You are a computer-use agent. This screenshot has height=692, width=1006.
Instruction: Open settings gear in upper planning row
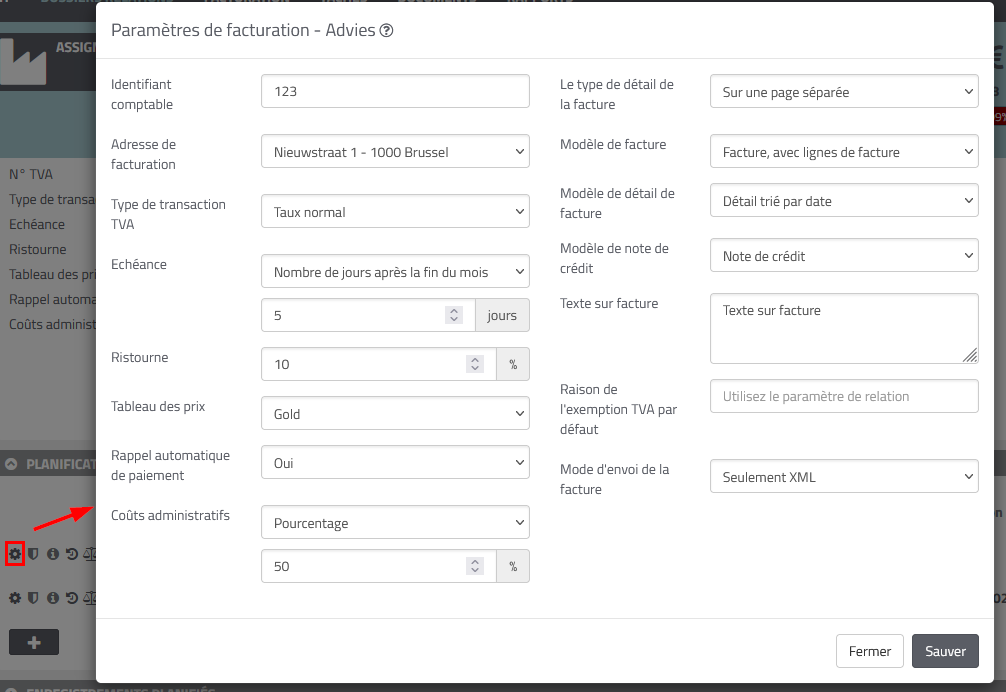pyautogui.click(x=15, y=553)
